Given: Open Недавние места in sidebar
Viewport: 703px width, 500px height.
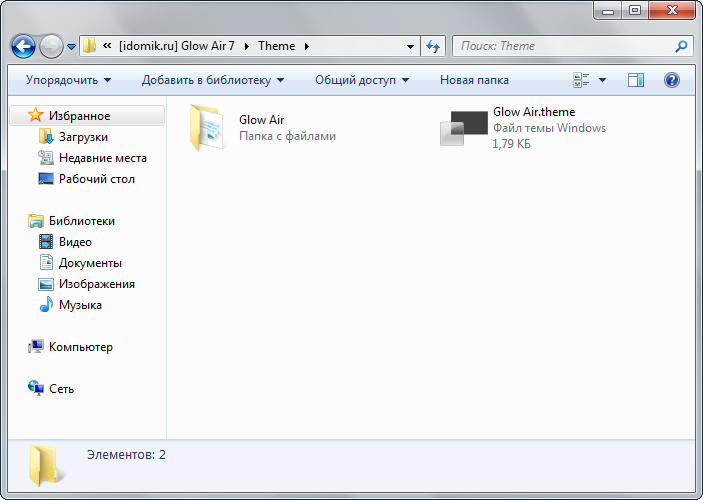Looking at the screenshot, I should pyautogui.click(x=103, y=158).
